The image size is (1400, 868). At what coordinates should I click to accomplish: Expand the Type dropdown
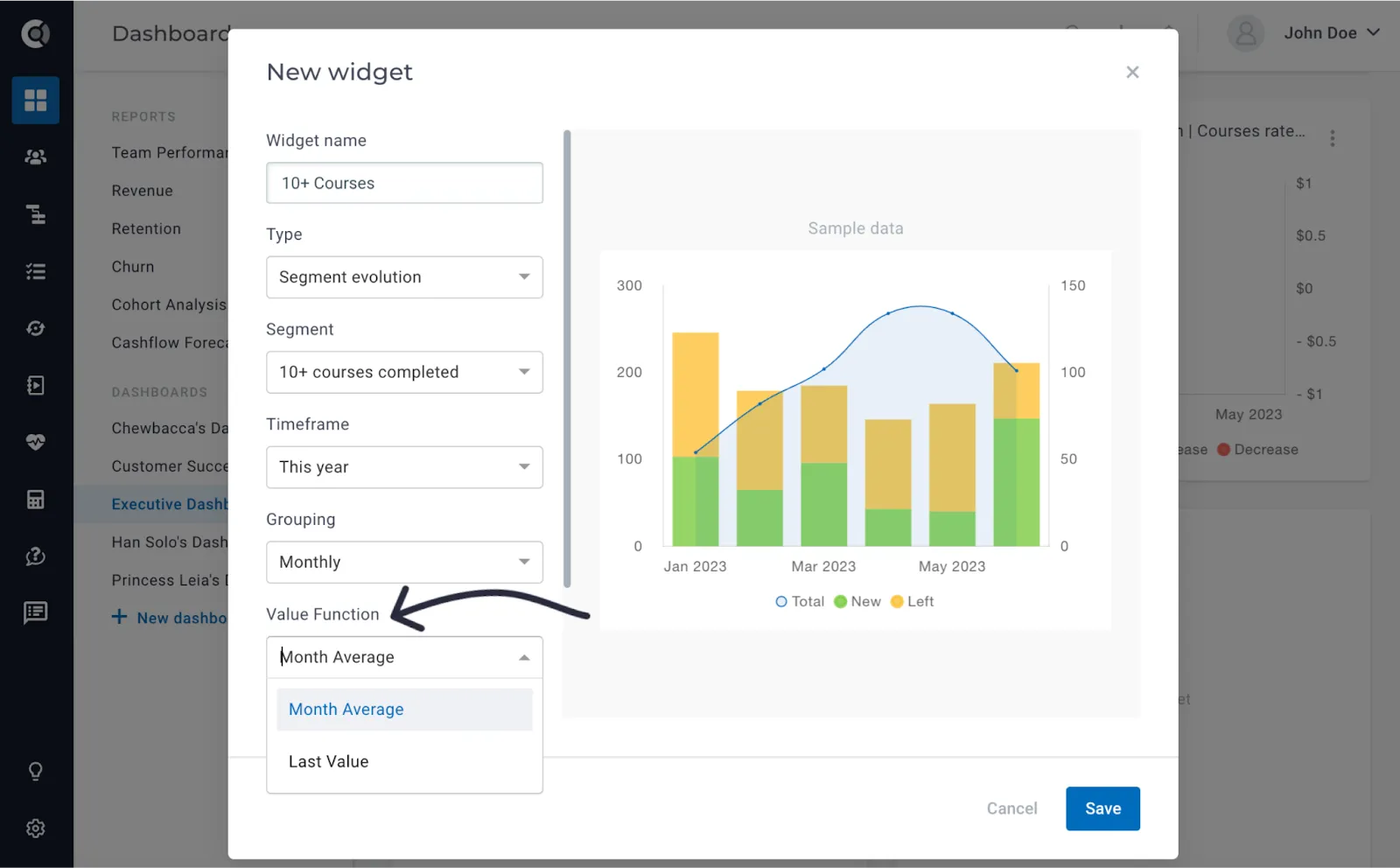(x=404, y=277)
